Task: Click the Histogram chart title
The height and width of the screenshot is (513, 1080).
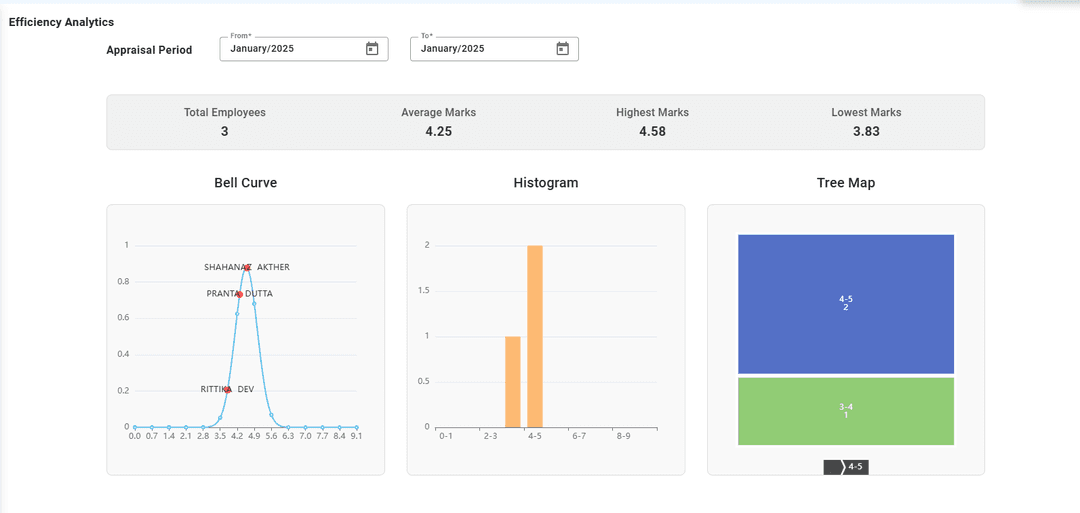Action: 545,183
